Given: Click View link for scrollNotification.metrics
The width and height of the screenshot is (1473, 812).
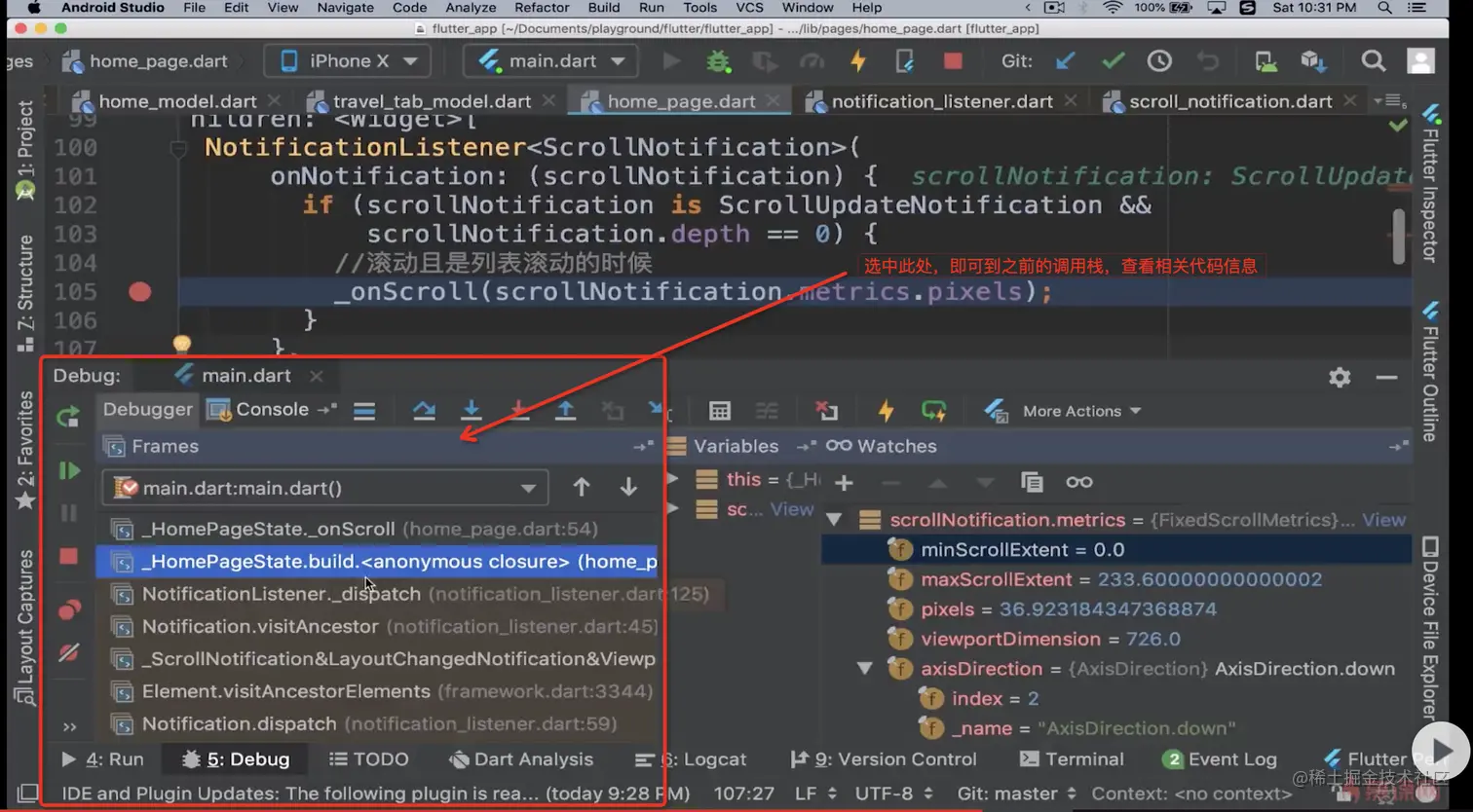Looking at the screenshot, I should [x=1383, y=520].
